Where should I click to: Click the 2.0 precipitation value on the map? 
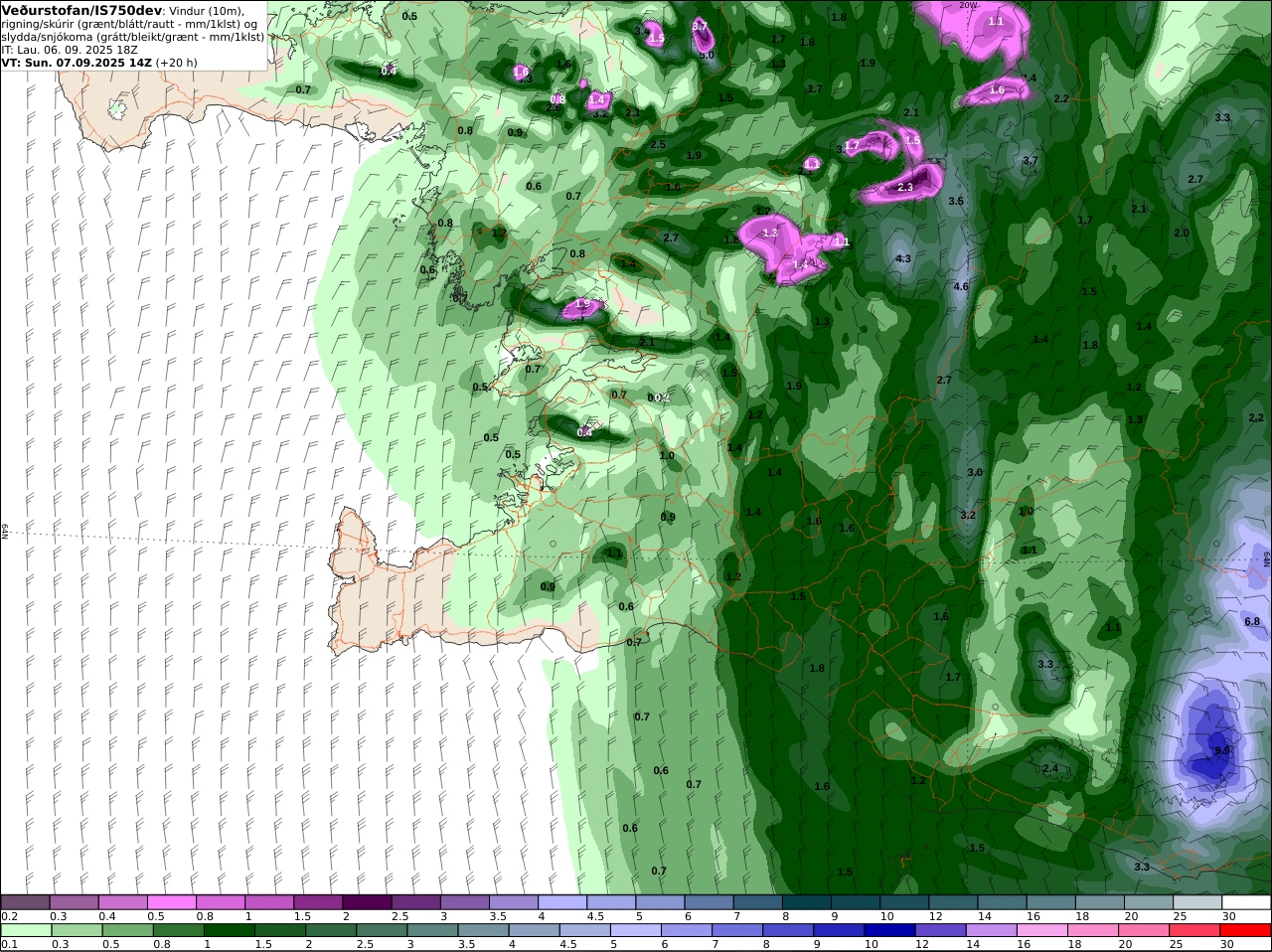(1181, 233)
